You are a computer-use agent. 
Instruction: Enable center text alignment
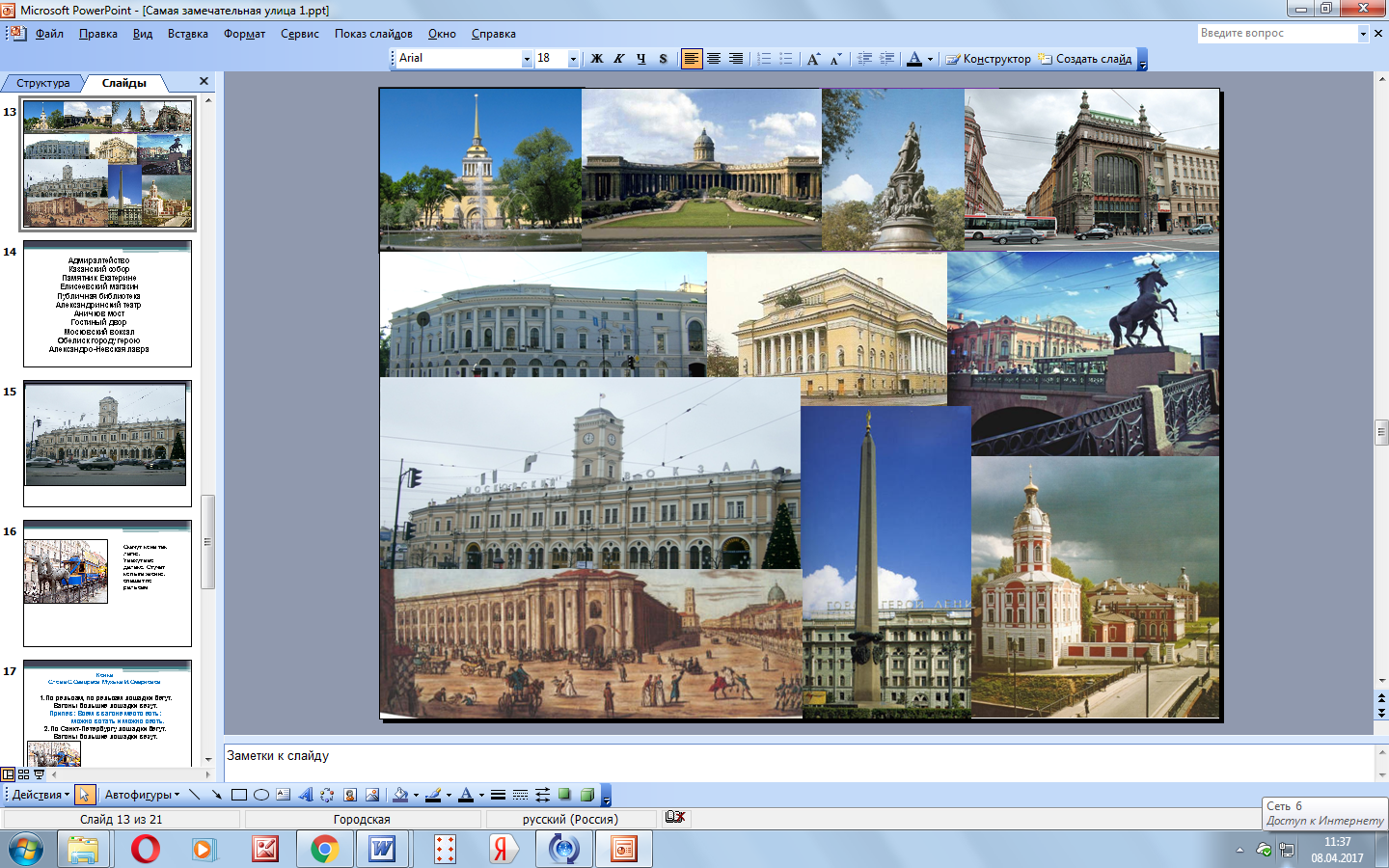point(714,59)
